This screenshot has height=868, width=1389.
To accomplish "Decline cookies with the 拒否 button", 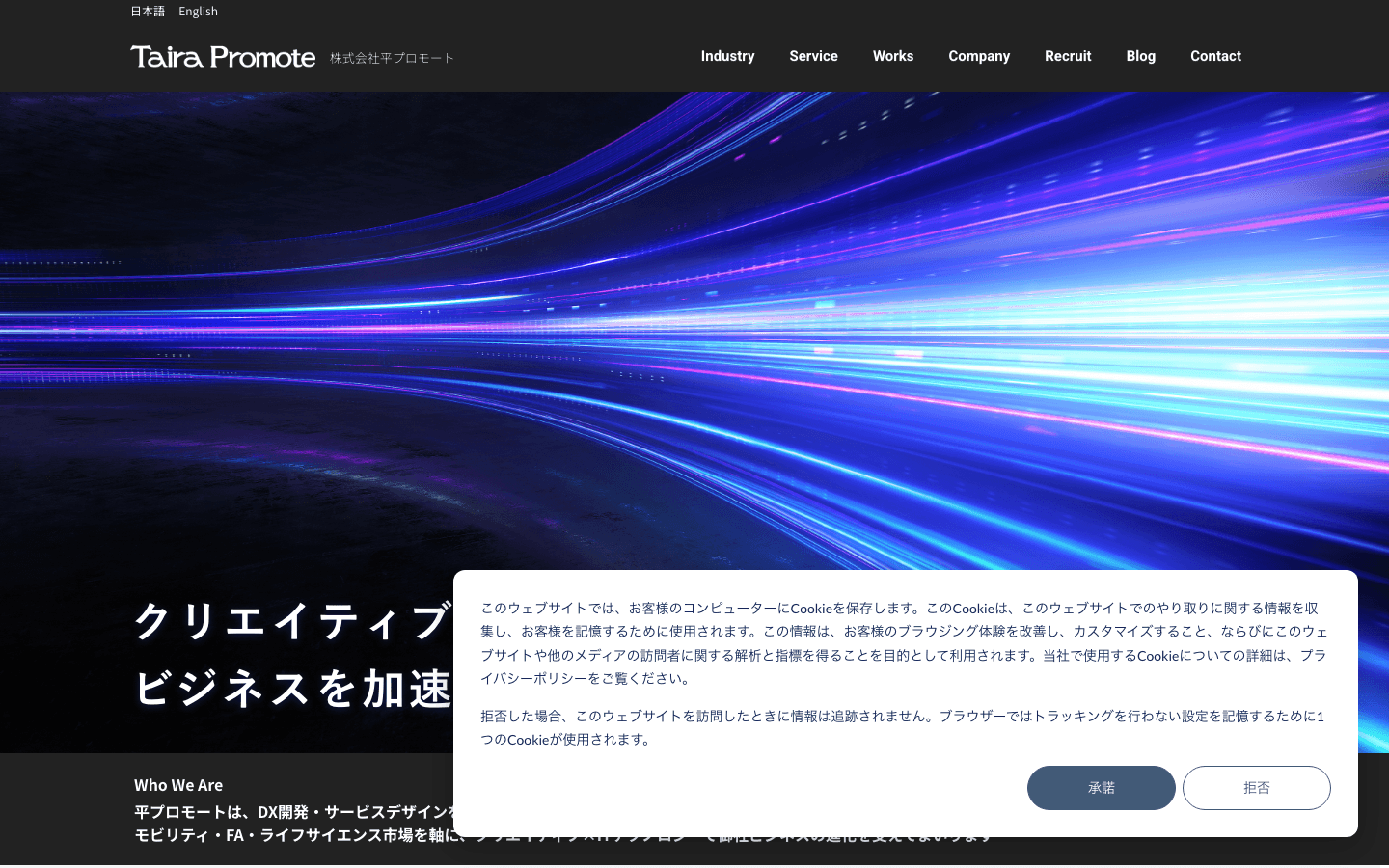I will click(1257, 788).
